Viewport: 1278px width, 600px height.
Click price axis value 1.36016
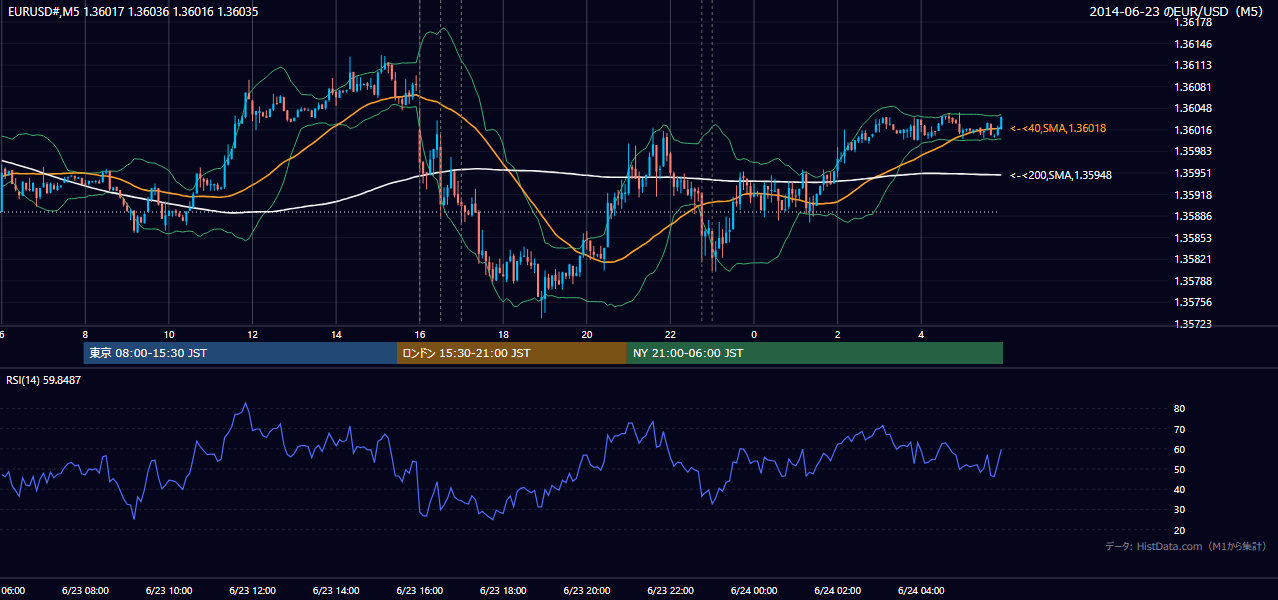click(x=1194, y=130)
